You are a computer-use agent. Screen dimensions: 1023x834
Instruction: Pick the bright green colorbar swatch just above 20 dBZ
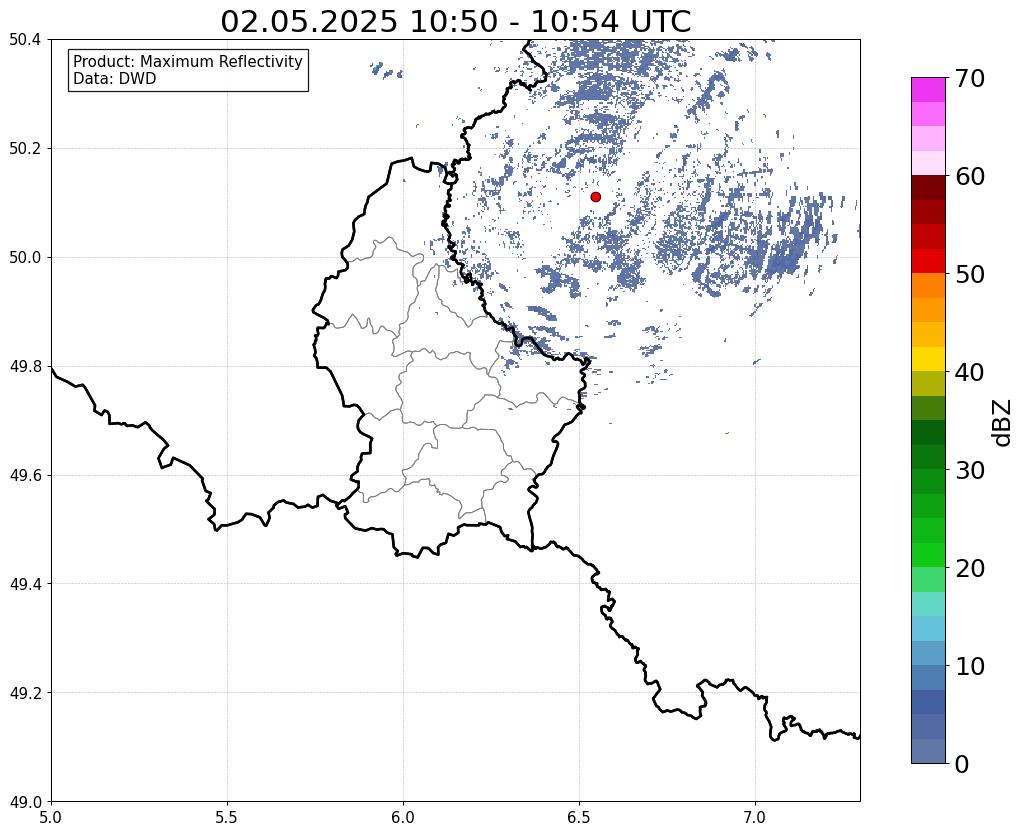coord(928,555)
